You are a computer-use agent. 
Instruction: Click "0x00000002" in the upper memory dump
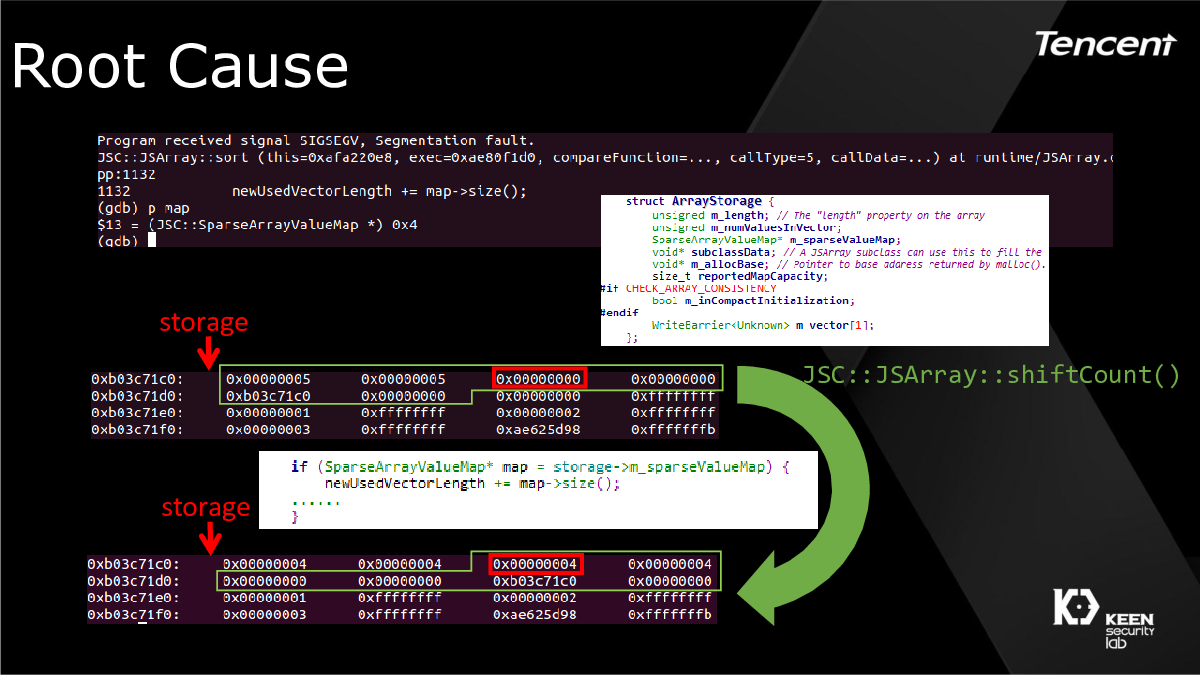pyautogui.click(x=538, y=412)
